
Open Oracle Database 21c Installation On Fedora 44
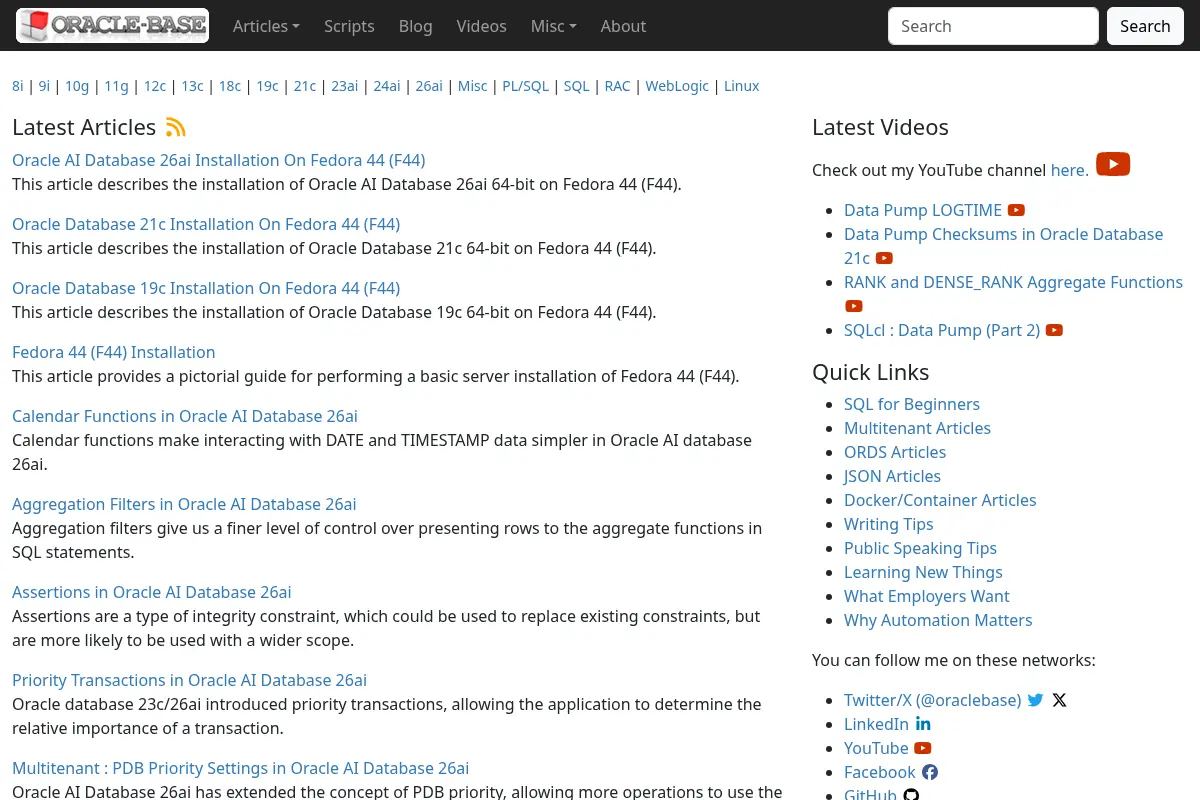(206, 224)
